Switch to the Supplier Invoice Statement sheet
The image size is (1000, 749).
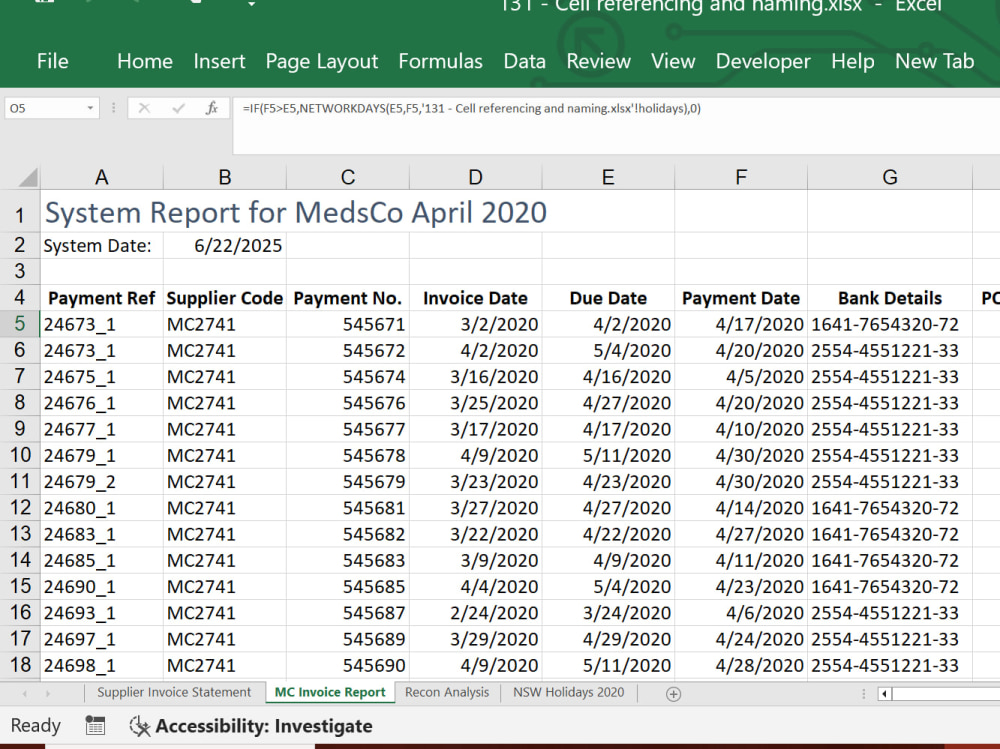174,692
